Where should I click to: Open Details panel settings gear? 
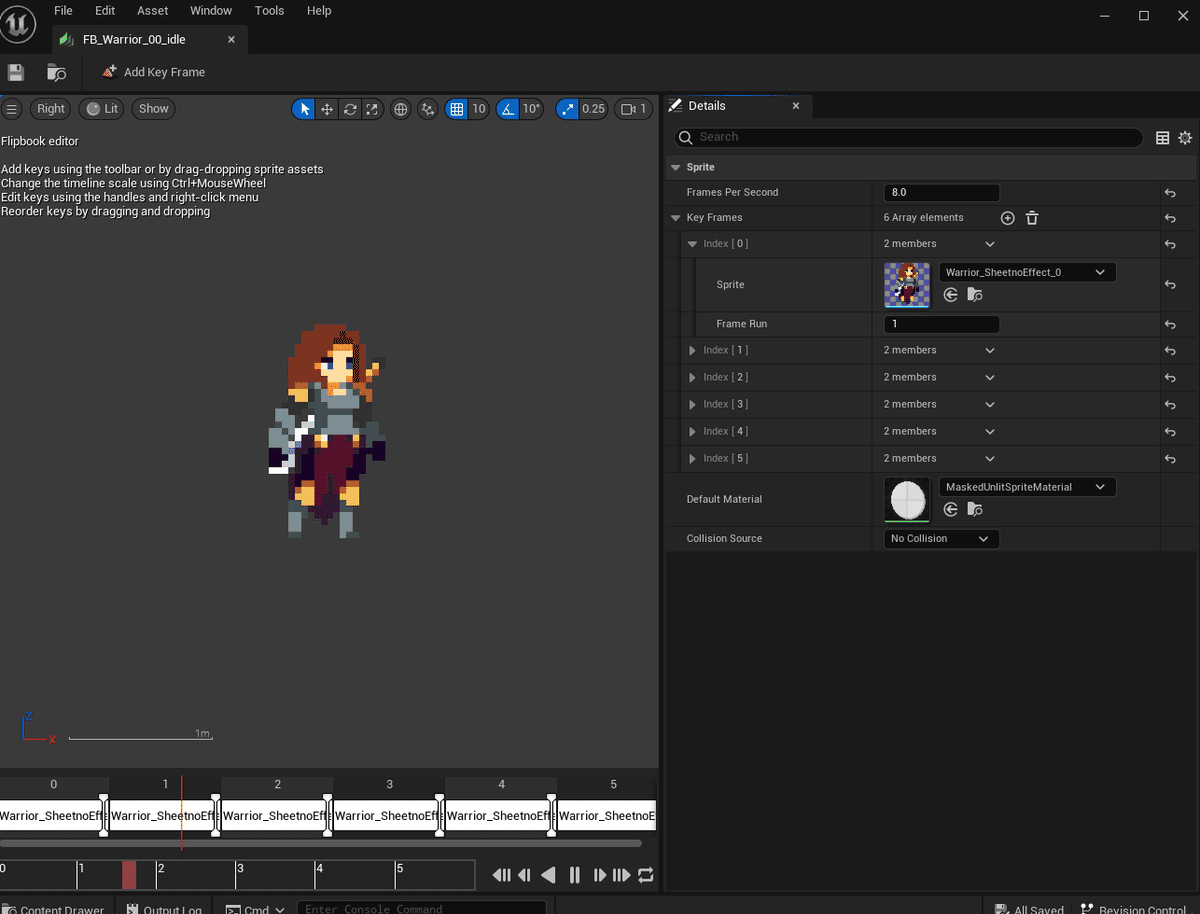click(x=1185, y=138)
